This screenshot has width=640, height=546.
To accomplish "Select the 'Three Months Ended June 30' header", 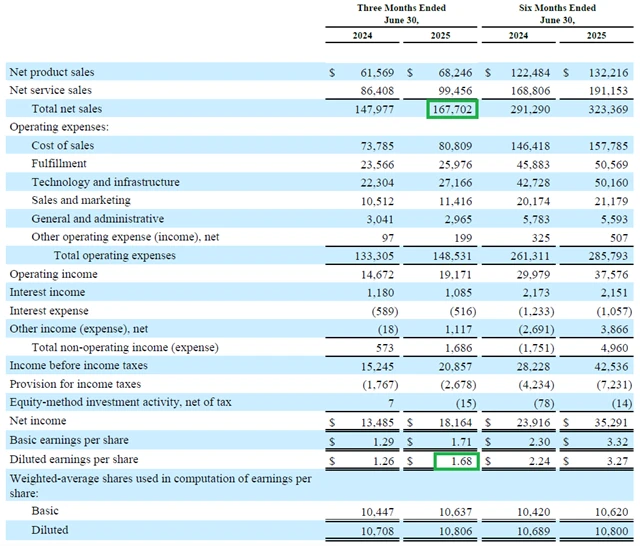I will click(x=401, y=14).
